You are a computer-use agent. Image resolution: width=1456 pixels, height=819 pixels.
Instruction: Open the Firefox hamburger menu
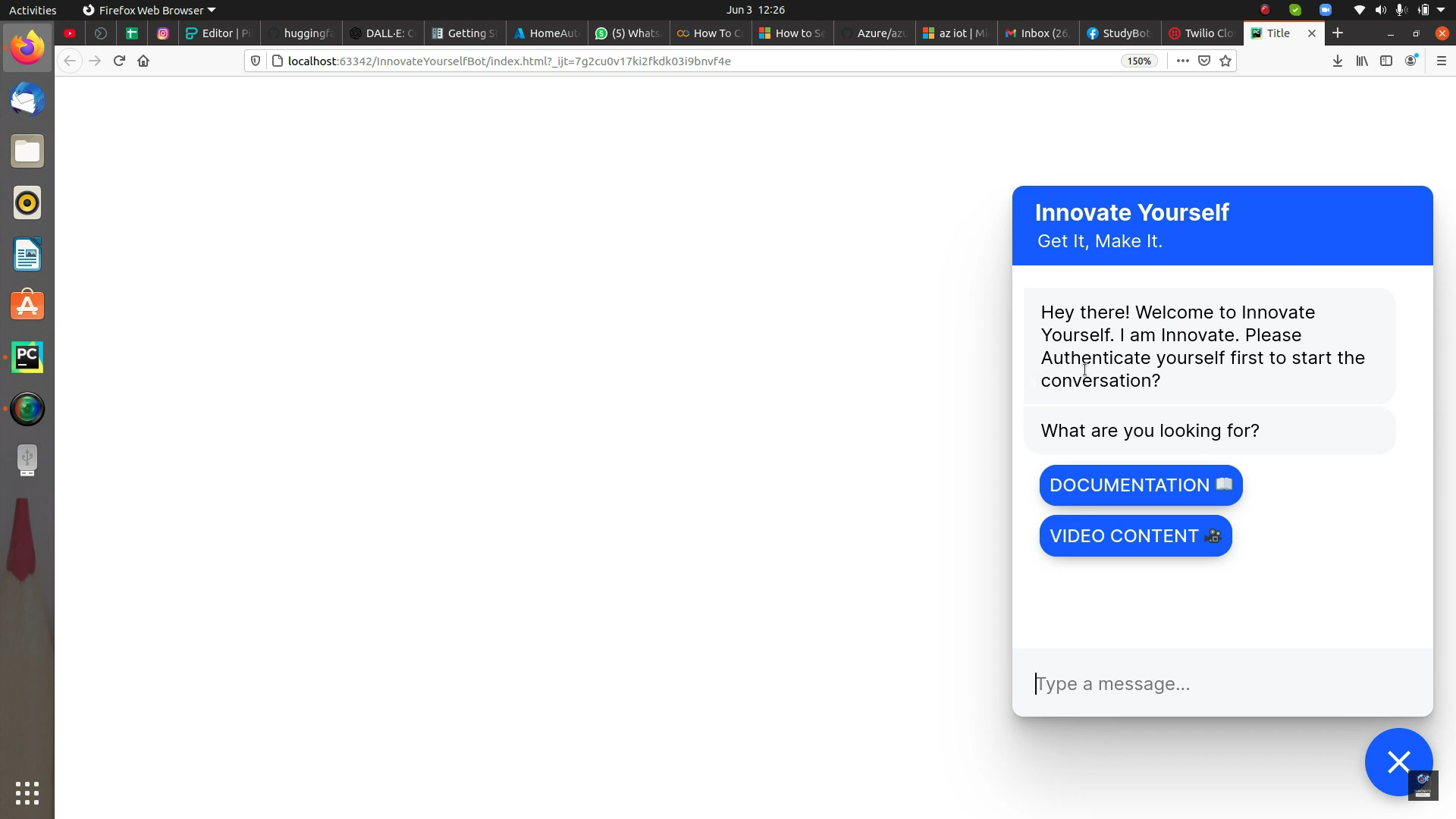[1442, 61]
